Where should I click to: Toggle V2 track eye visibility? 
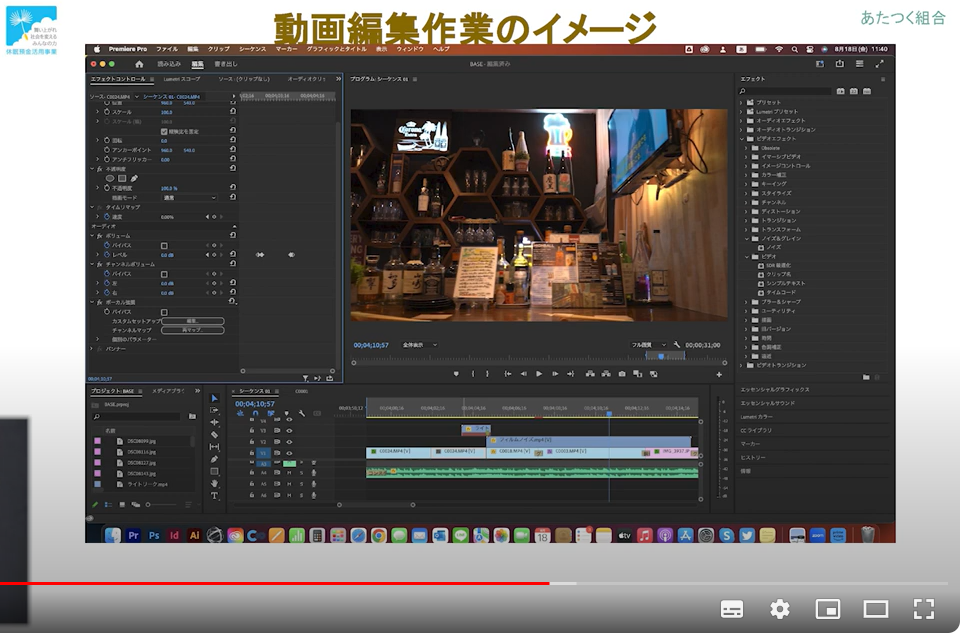[x=289, y=441]
